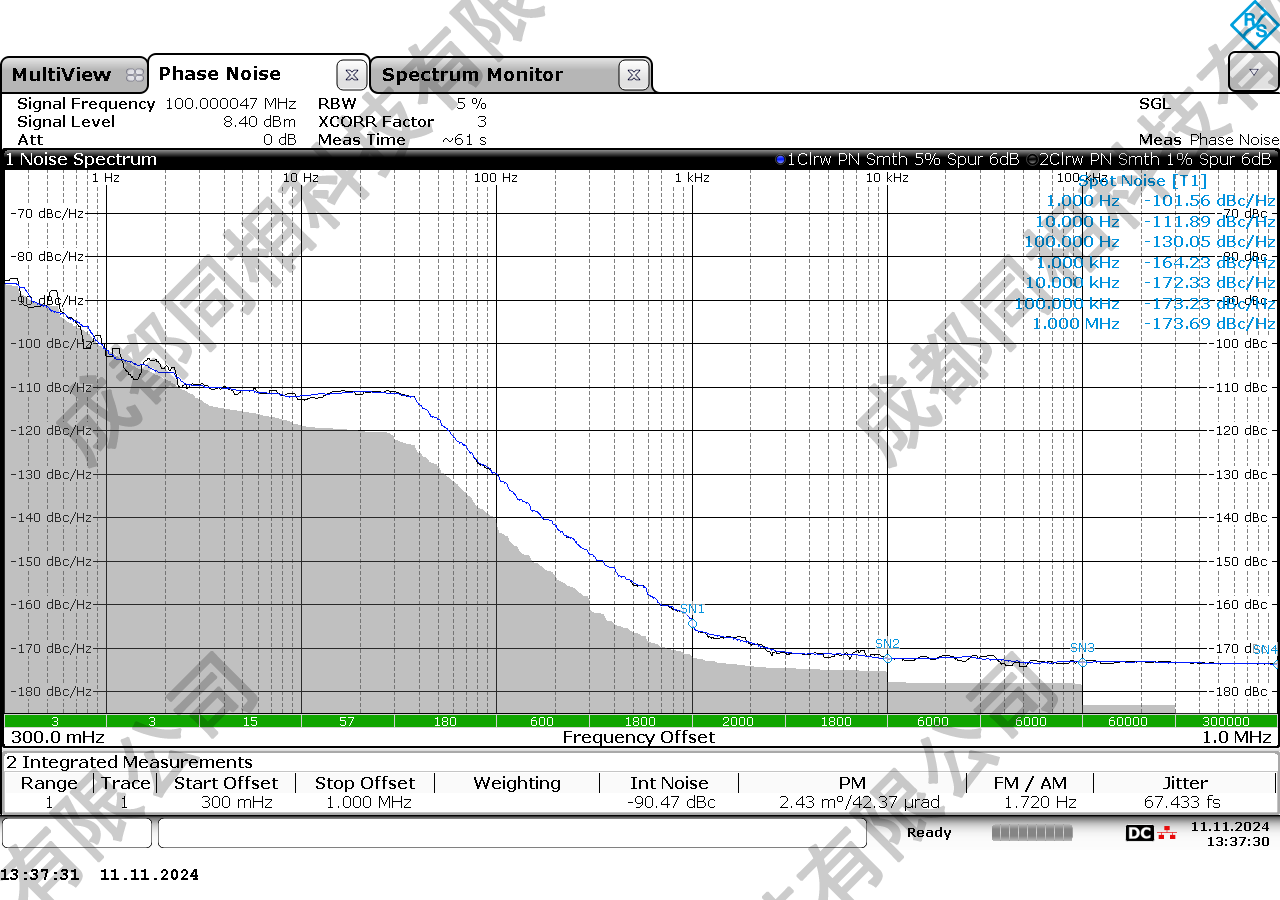Select spot noise marker SN2
1280x900 pixels.
point(887,657)
